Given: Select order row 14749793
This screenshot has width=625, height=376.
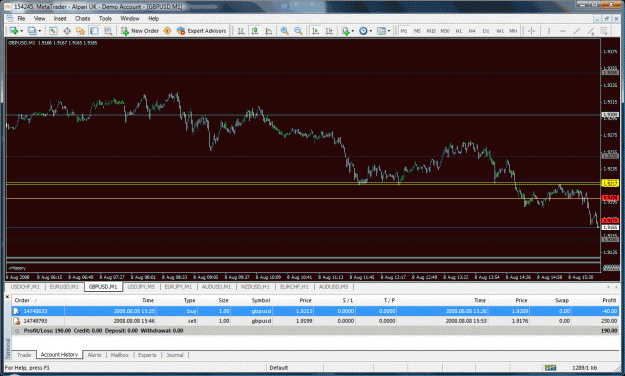Looking at the screenshot, I should coord(315,321).
